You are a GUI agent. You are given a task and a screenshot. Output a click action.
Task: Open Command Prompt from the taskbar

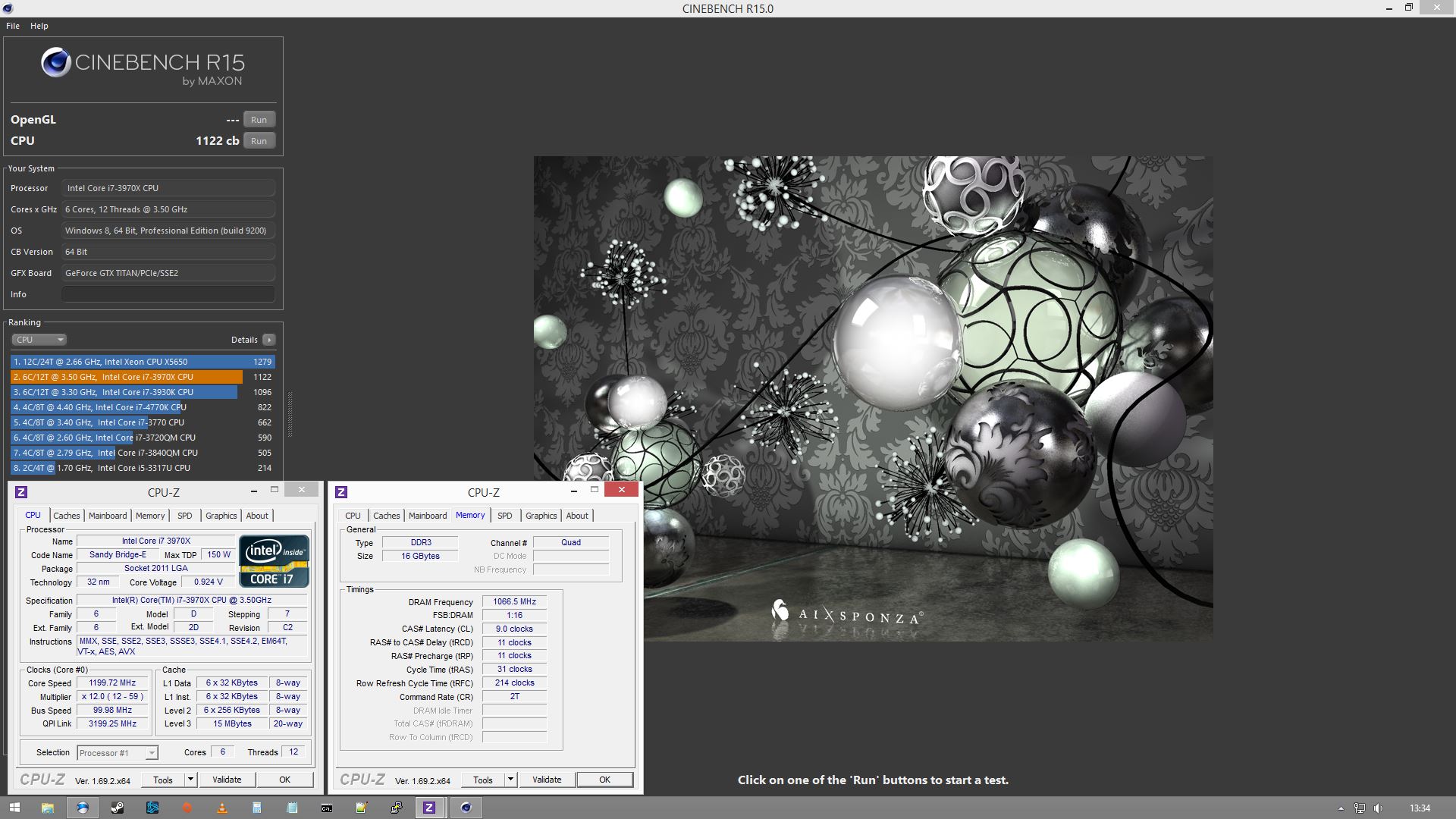point(327,808)
